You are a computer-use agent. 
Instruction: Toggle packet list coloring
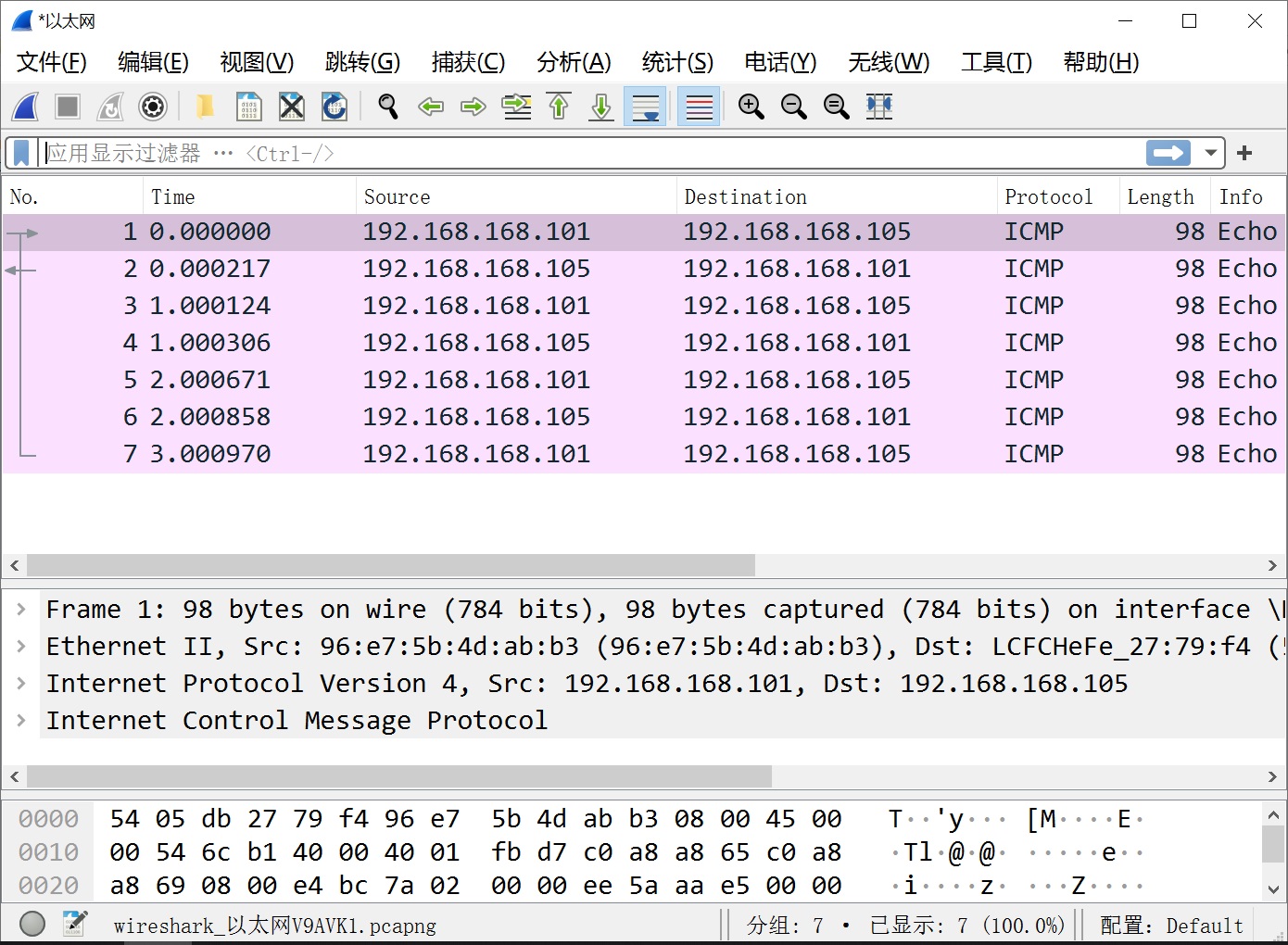point(698,107)
